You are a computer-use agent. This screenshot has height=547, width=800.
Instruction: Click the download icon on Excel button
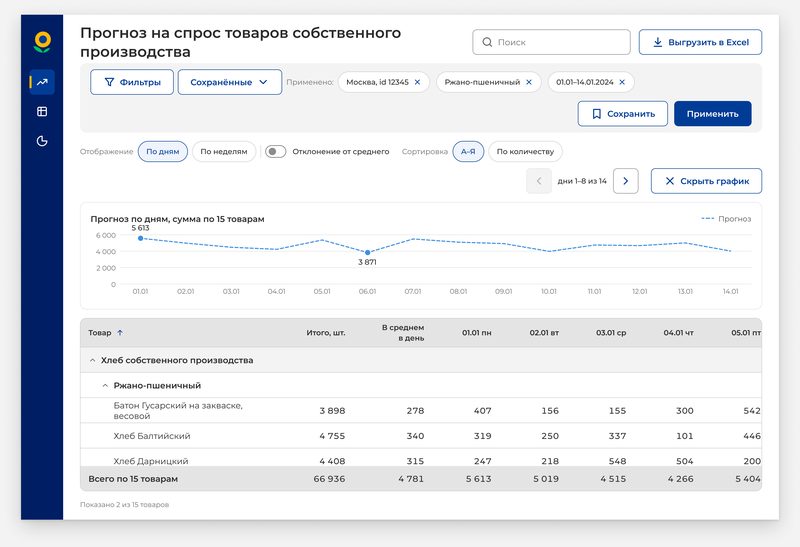658,42
